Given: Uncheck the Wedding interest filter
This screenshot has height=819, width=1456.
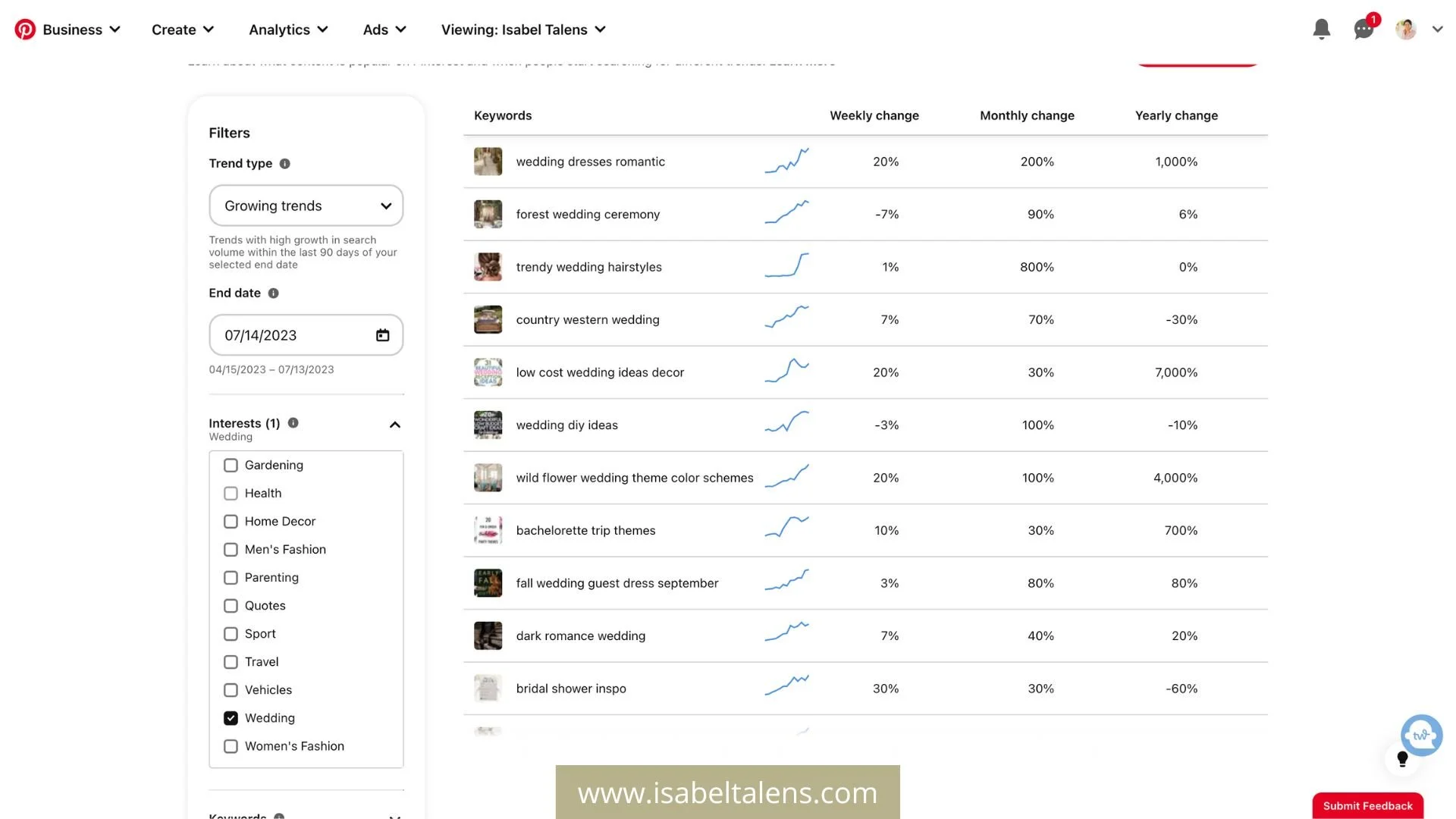Looking at the screenshot, I should pos(231,717).
